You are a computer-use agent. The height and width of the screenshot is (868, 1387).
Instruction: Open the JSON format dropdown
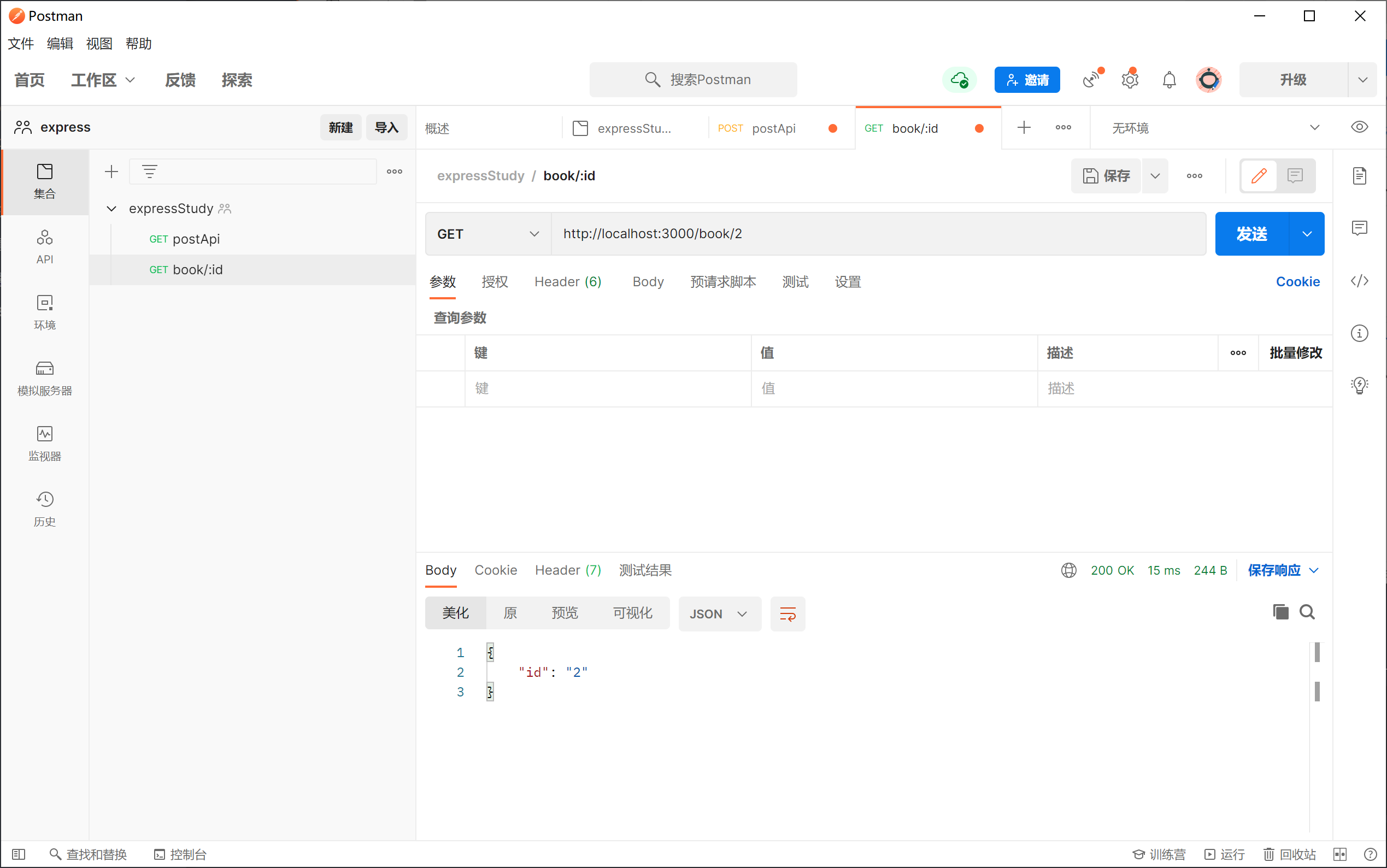point(720,613)
